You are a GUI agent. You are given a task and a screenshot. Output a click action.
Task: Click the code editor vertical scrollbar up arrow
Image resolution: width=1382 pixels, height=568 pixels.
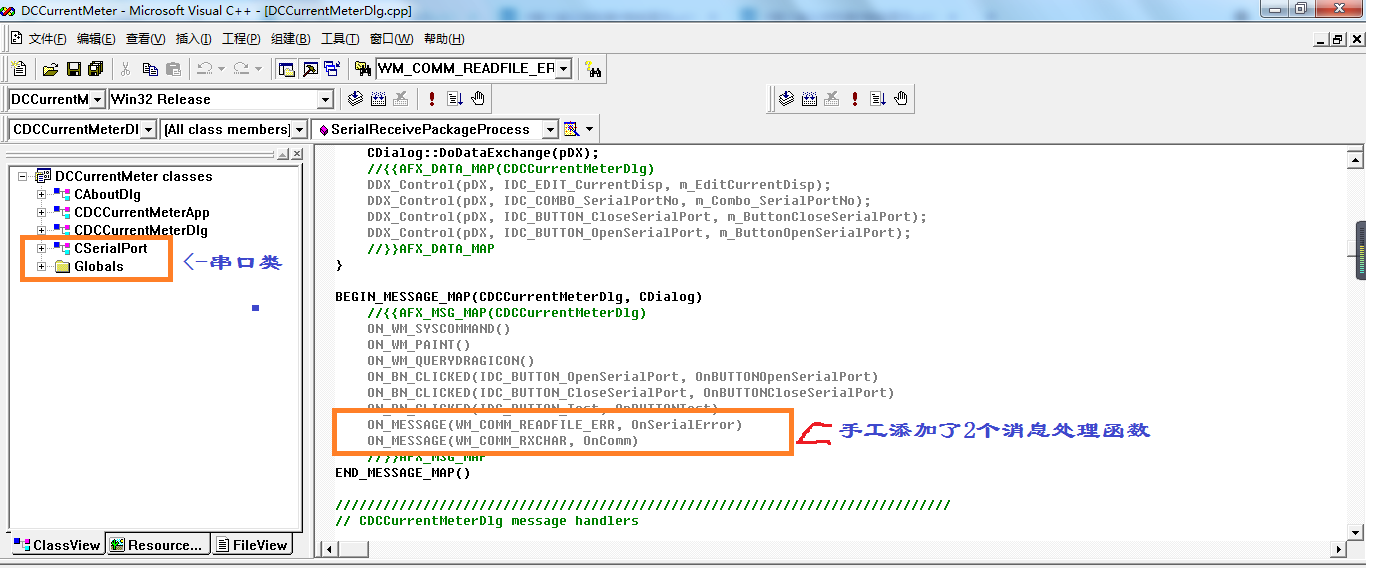[x=1356, y=159]
